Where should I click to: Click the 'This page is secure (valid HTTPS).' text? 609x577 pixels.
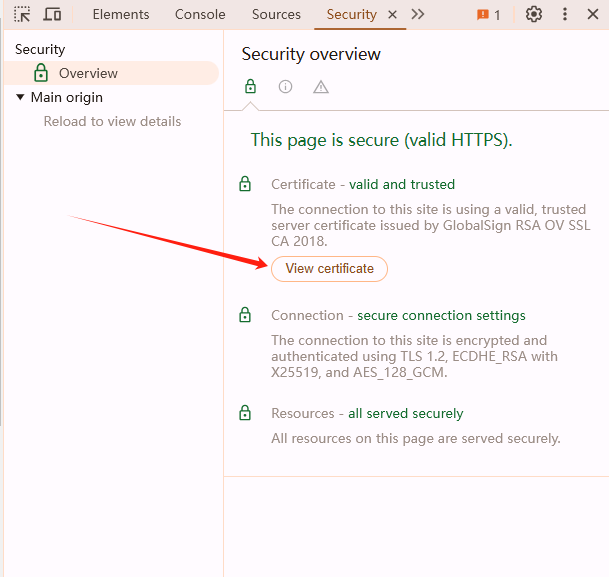pyautogui.click(x=381, y=140)
